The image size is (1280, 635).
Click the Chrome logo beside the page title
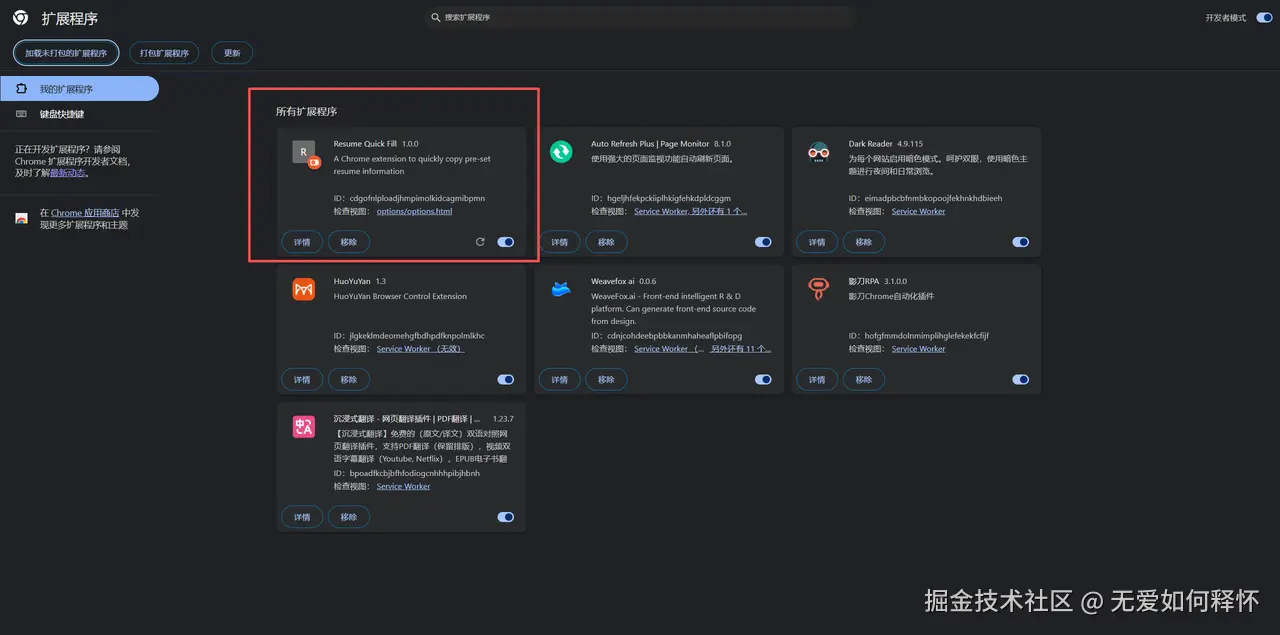click(20, 18)
